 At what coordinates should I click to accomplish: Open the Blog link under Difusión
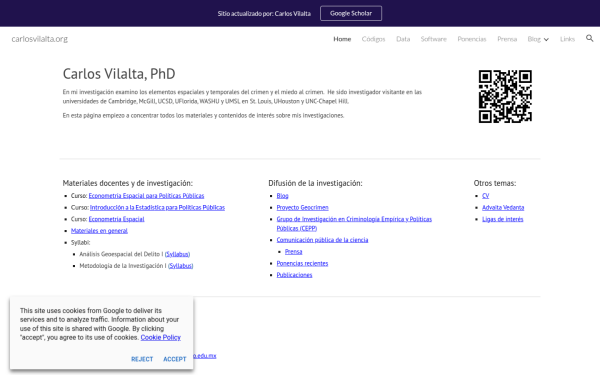[x=282, y=196]
